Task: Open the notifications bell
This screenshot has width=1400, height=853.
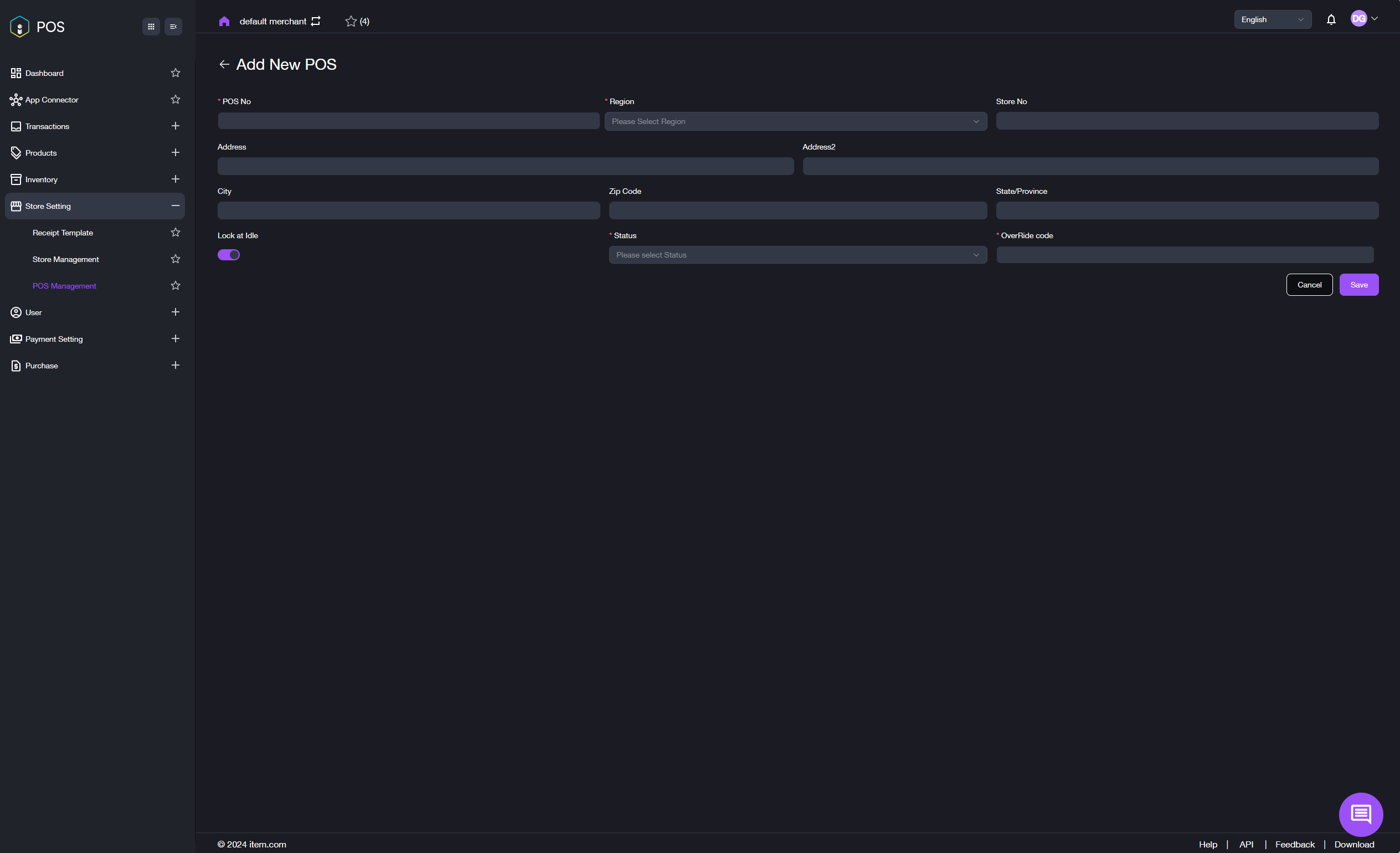Action: (x=1331, y=20)
